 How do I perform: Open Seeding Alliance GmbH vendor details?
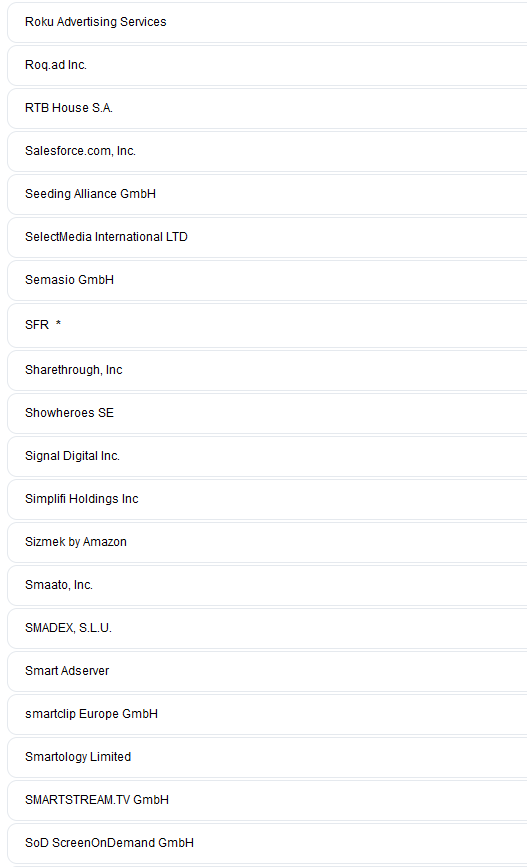click(x=267, y=195)
